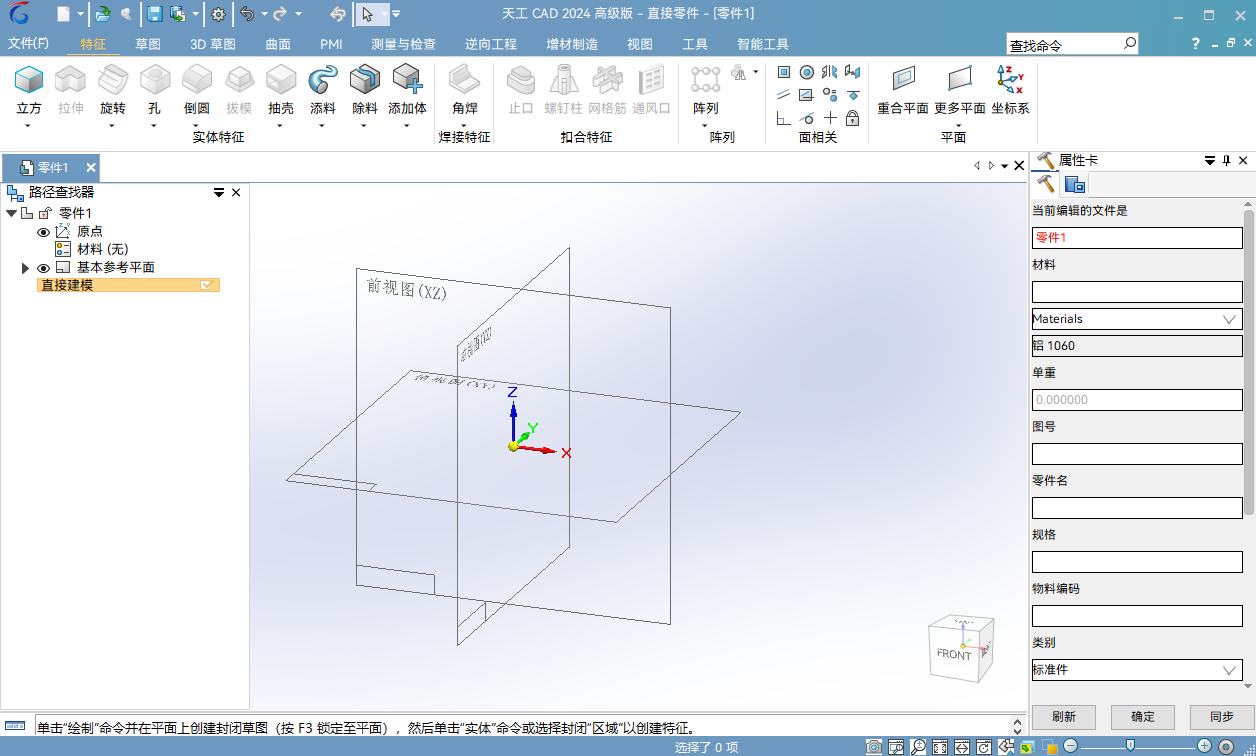Close the 路径查找器 panel
1256x756 pixels.
click(236, 193)
